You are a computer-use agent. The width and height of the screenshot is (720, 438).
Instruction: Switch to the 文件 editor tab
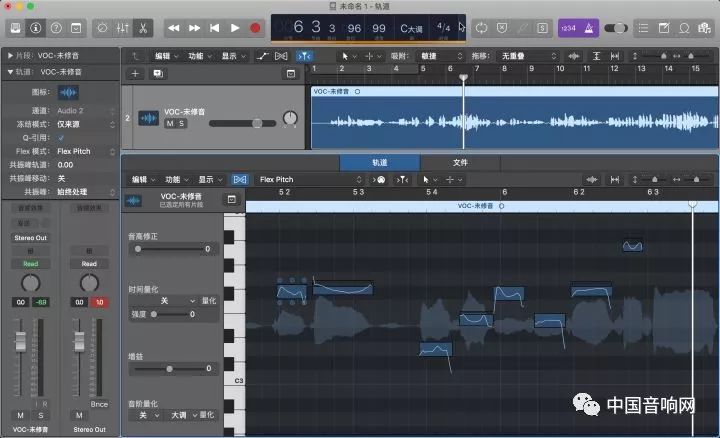[x=460, y=163]
